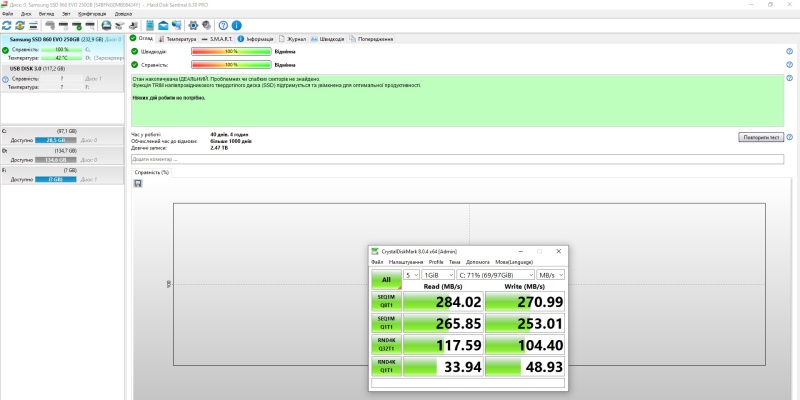Open Вигляд menu in Hard Disk Sentinel
This screenshot has width=800, height=400.
tap(46, 14)
